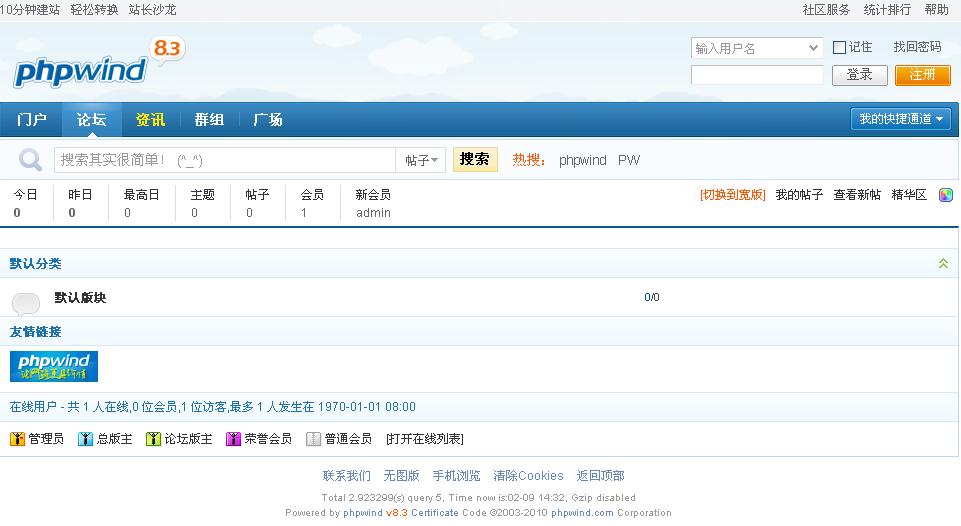Click the PW hot search keyword

[629, 161]
